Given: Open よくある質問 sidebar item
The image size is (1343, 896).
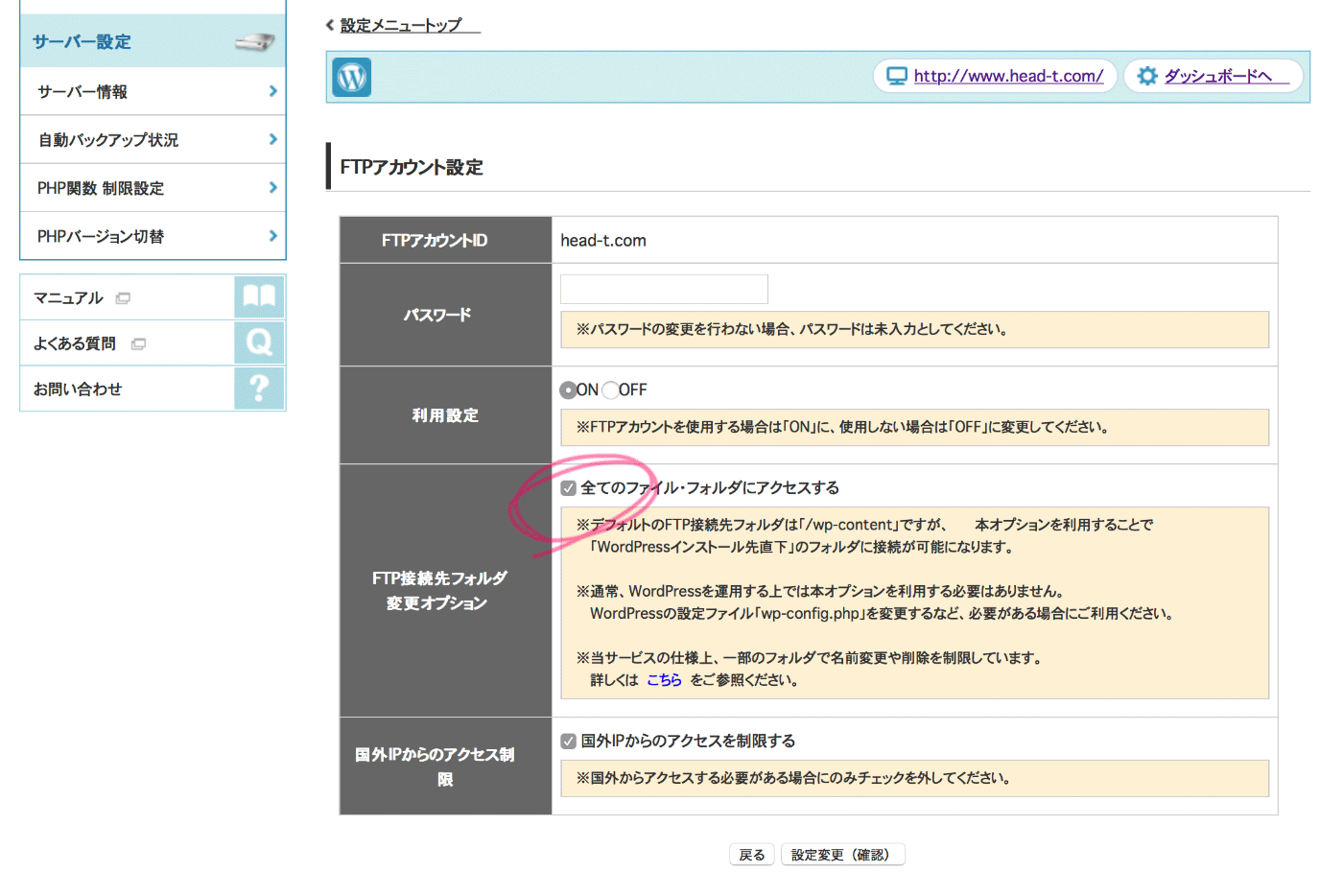Looking at the screenshot, I should [153, 342].
